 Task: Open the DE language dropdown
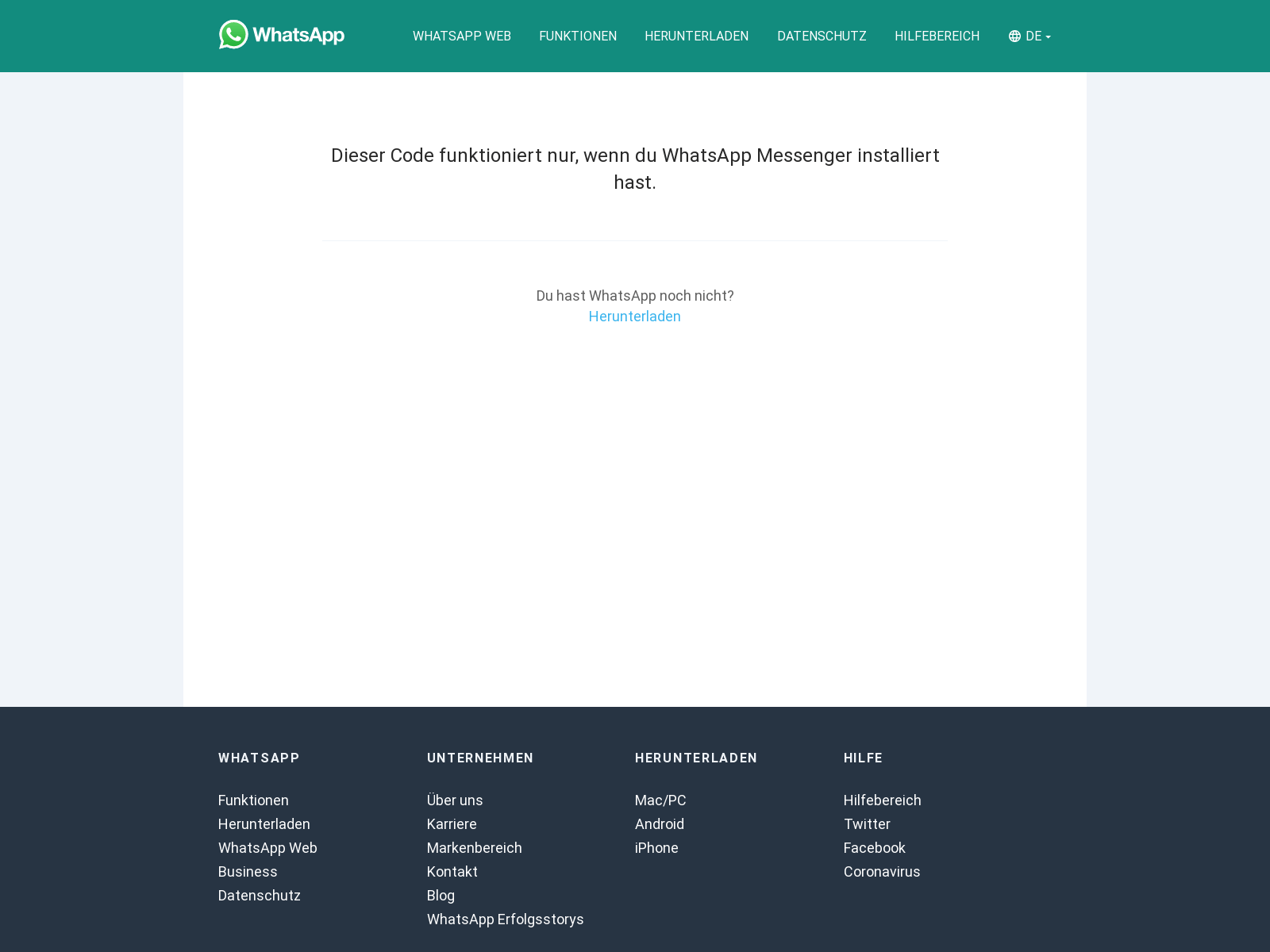tap(1029, 36)
